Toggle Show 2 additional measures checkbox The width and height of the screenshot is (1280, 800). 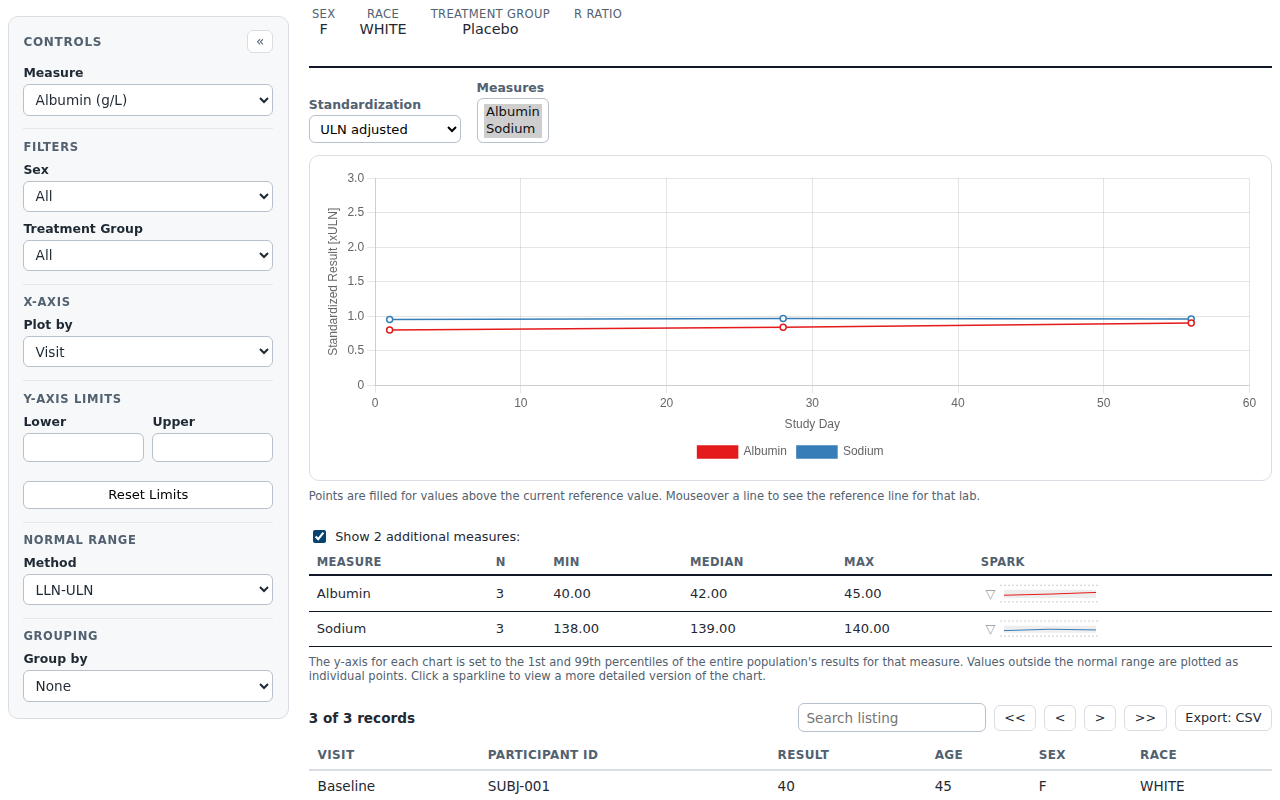pos(319,537)
